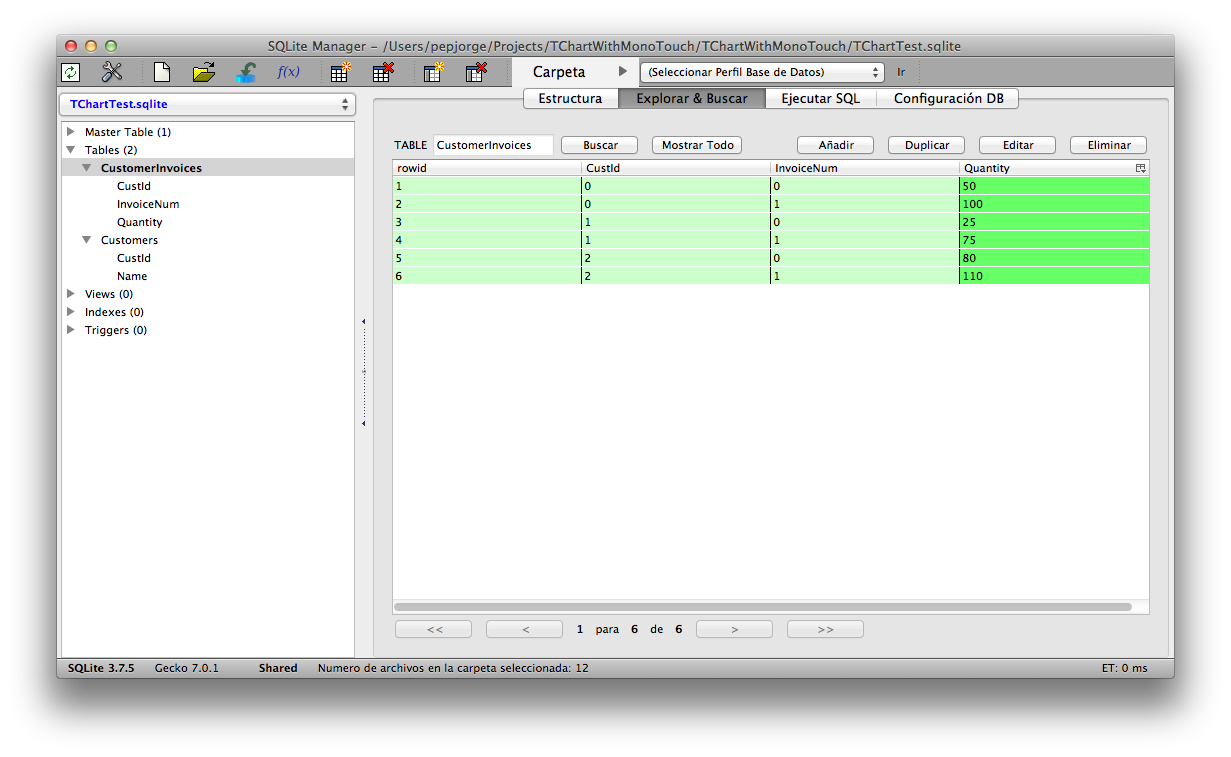Select the Quantity cell with value 110
This screenshot has width=1231, height=757.
(1054, 276)
